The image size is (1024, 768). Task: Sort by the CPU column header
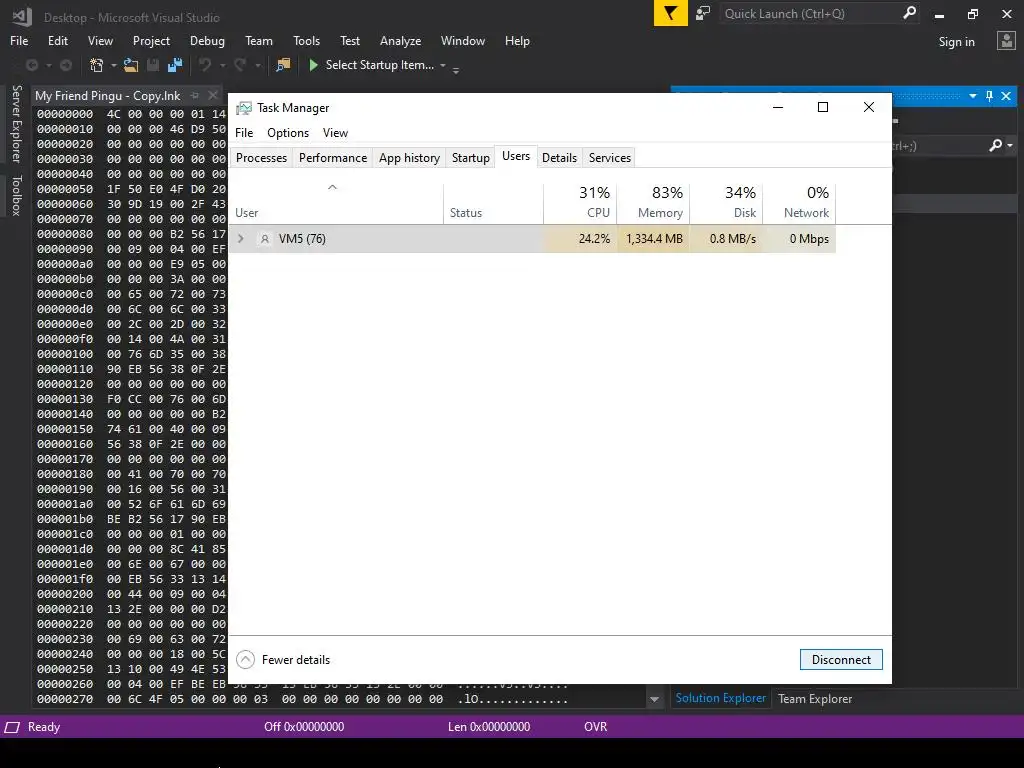click(580, 203)
